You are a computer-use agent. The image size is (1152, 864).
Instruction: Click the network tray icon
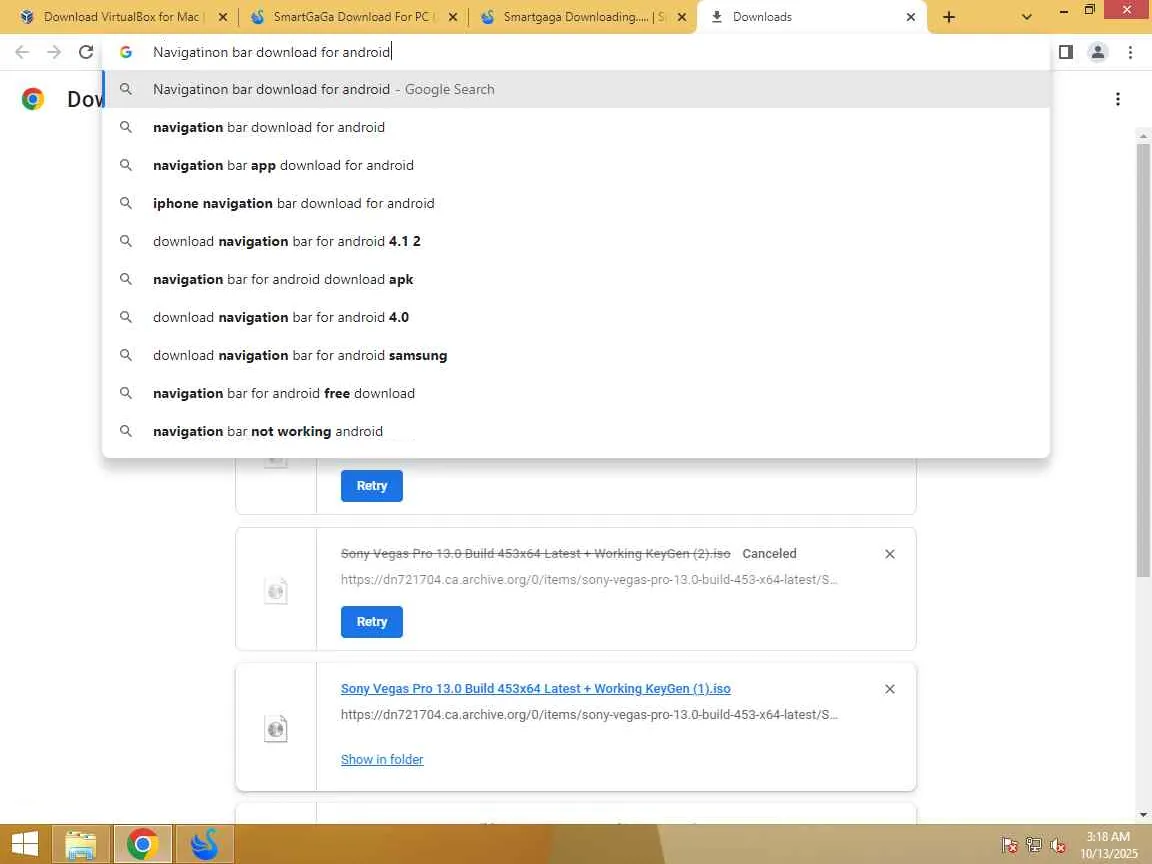(1034, 846)
